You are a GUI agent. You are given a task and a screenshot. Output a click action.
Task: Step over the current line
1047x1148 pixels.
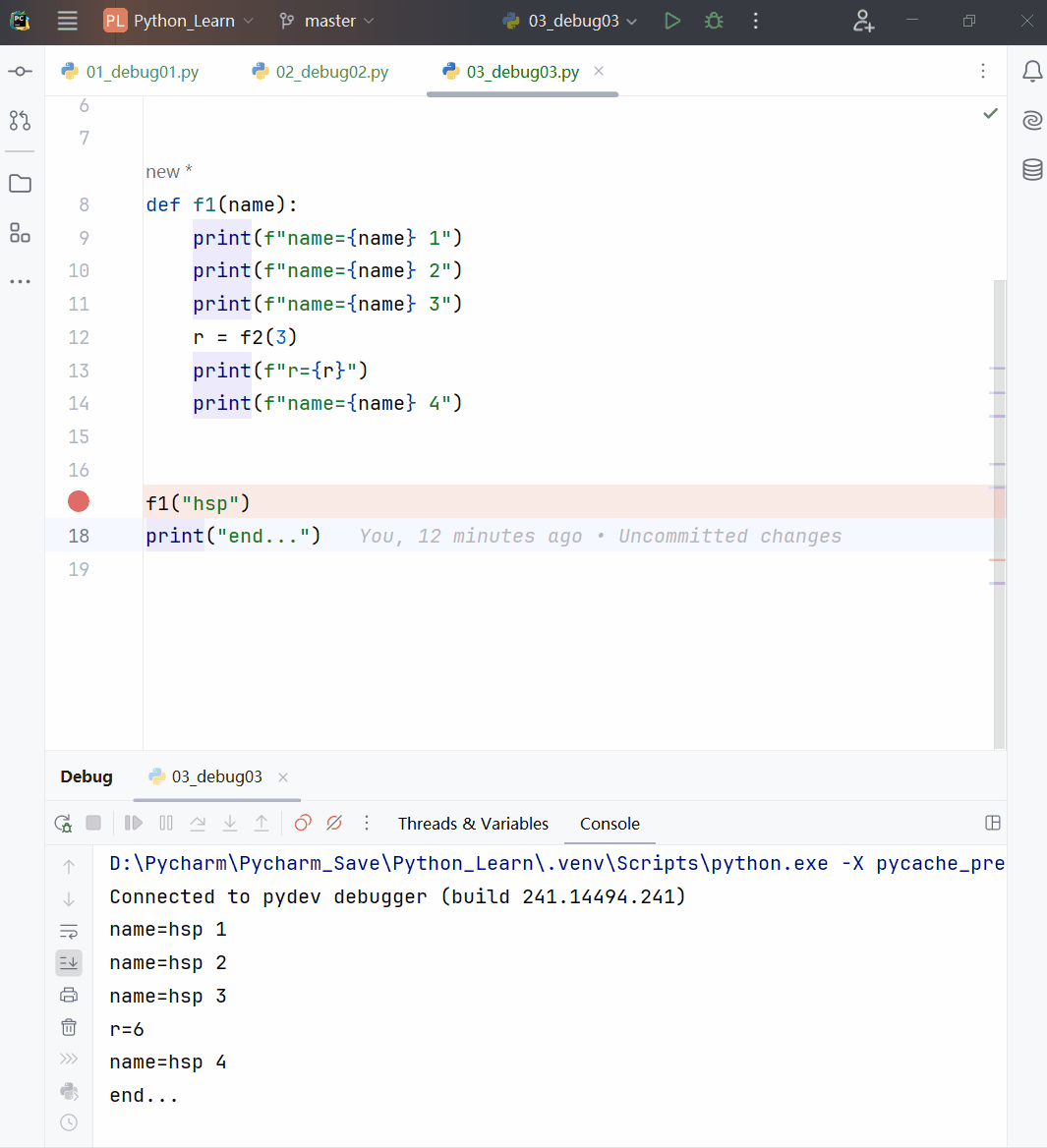pos(198,823)
